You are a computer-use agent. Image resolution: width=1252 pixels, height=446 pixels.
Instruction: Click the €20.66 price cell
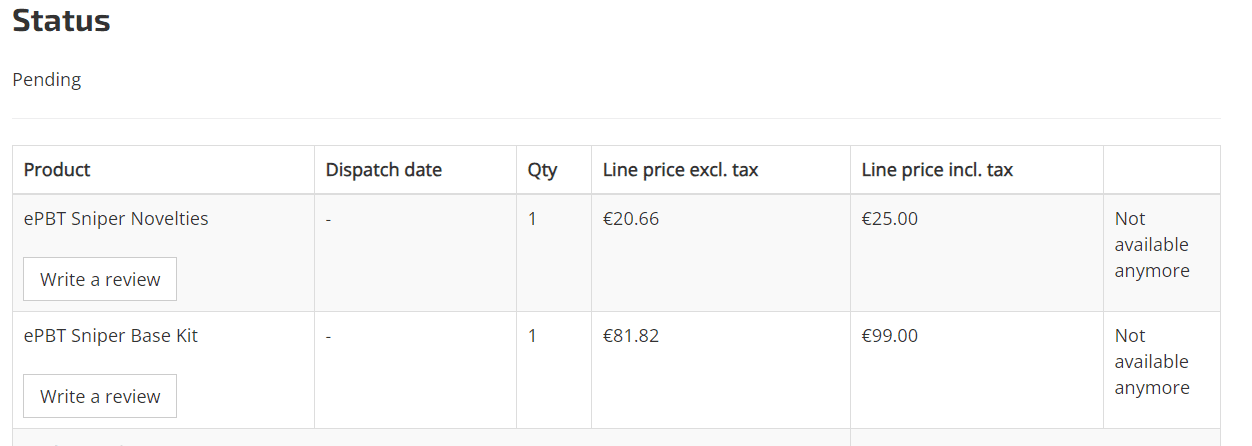[631, 218]
